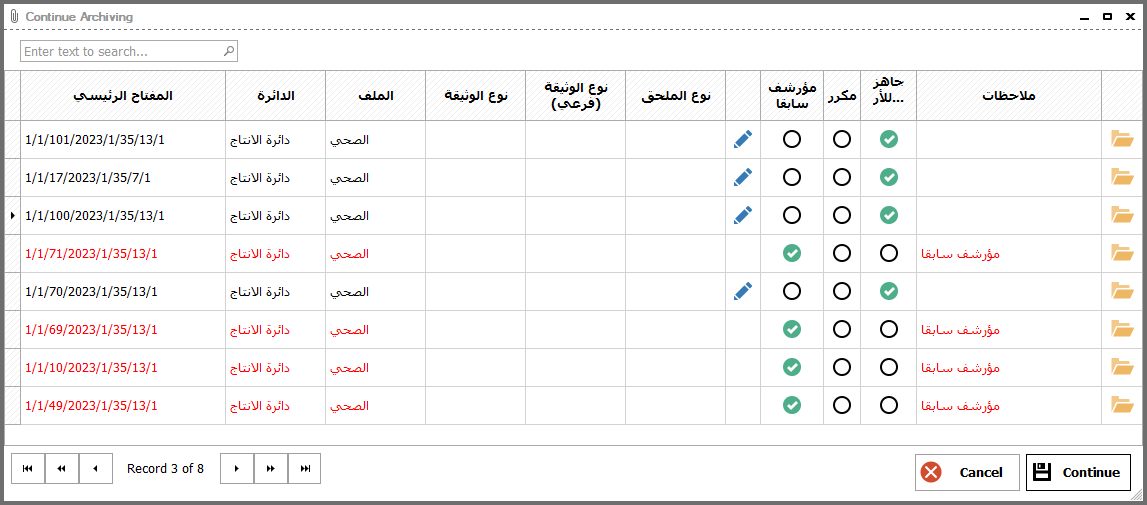Click the edit pencil for record 1/1/101/2023/1/35/13/1
1147x505 pixels.
coord(742,139)
